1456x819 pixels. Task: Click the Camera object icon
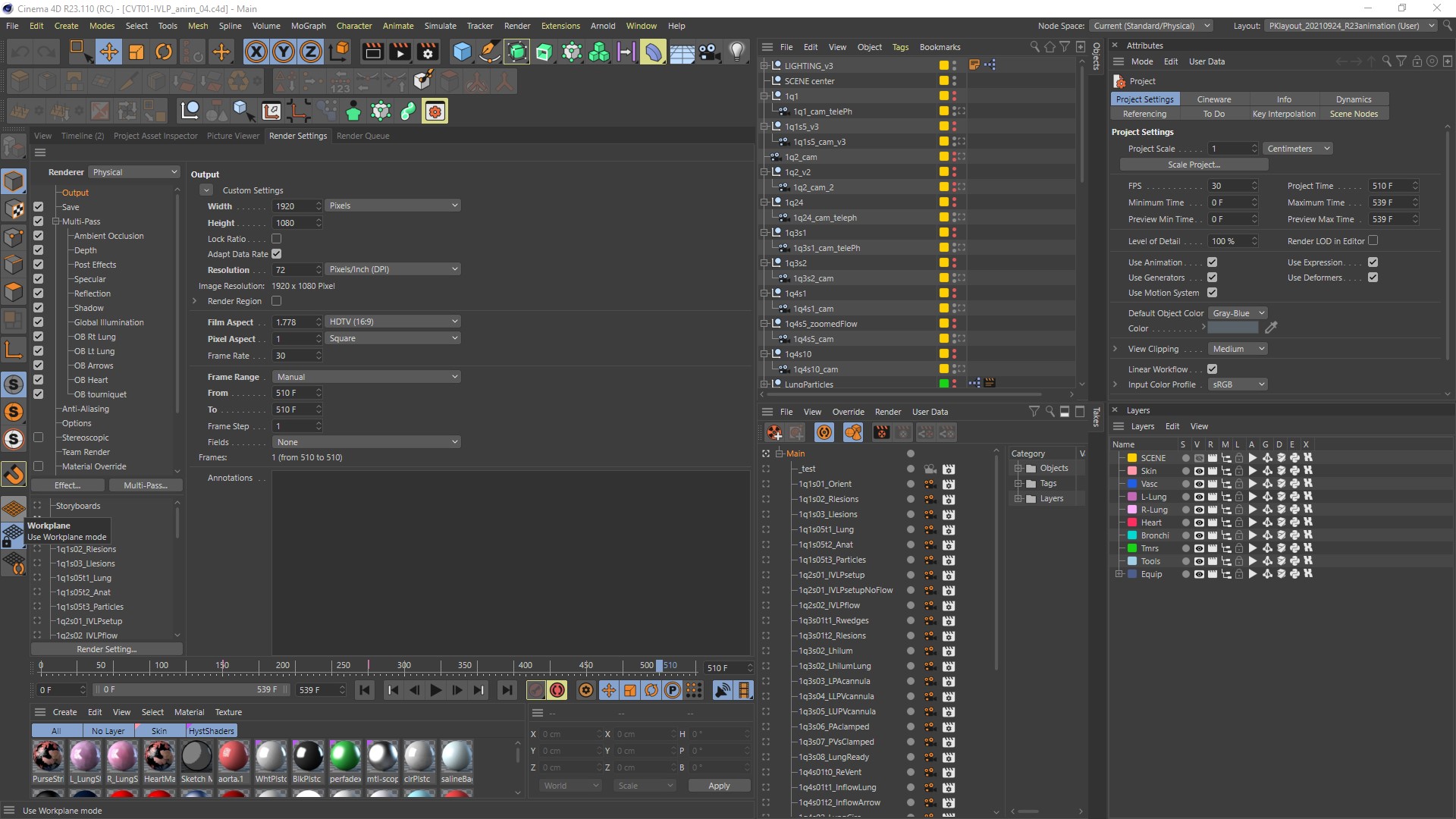pyautogui.click(x=709, y=52)
